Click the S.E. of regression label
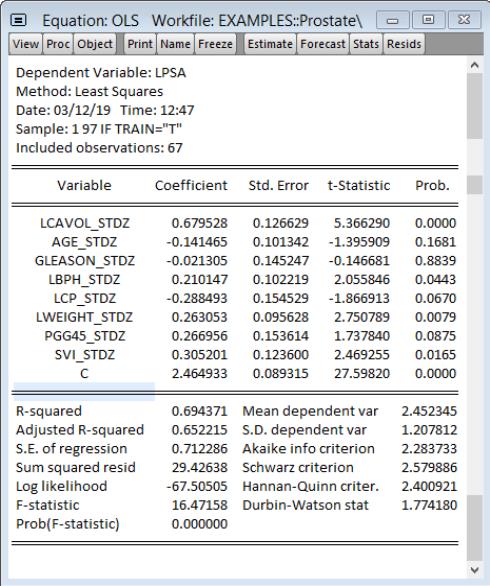The height and width of the screenshot is (586, 490). tap(71, 448)
